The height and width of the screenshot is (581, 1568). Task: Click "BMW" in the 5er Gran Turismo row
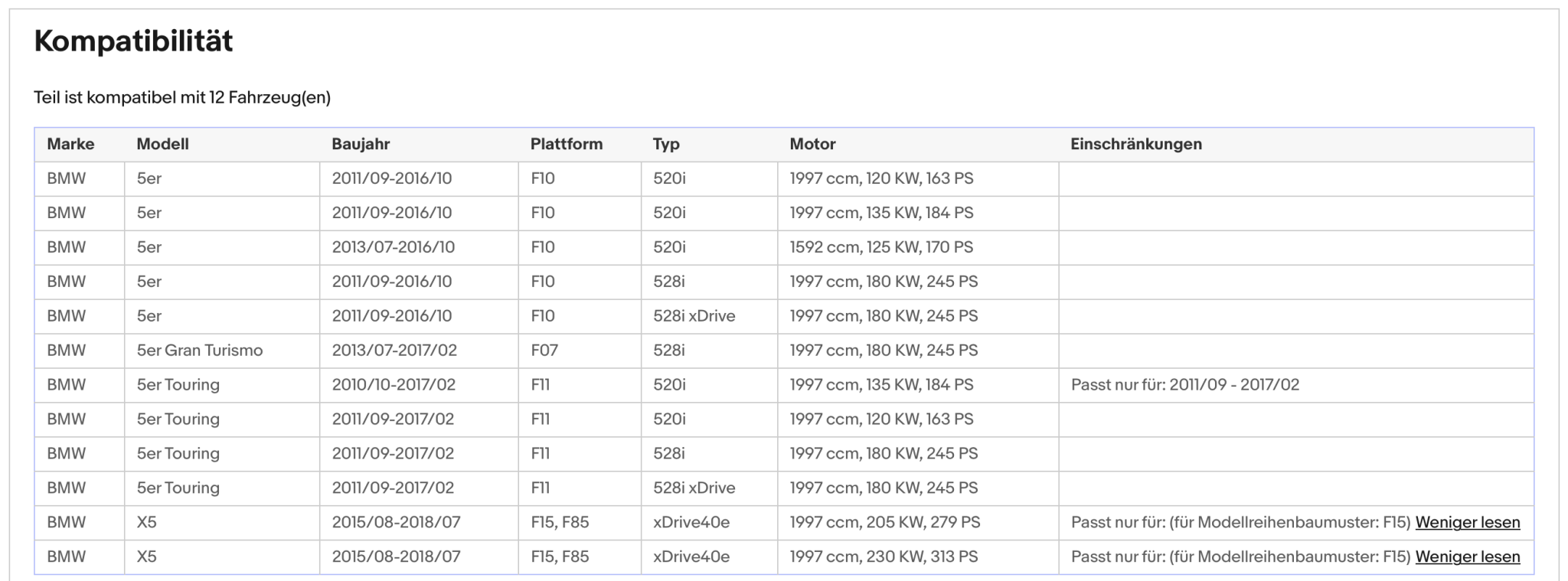click(x=66, y=351)
